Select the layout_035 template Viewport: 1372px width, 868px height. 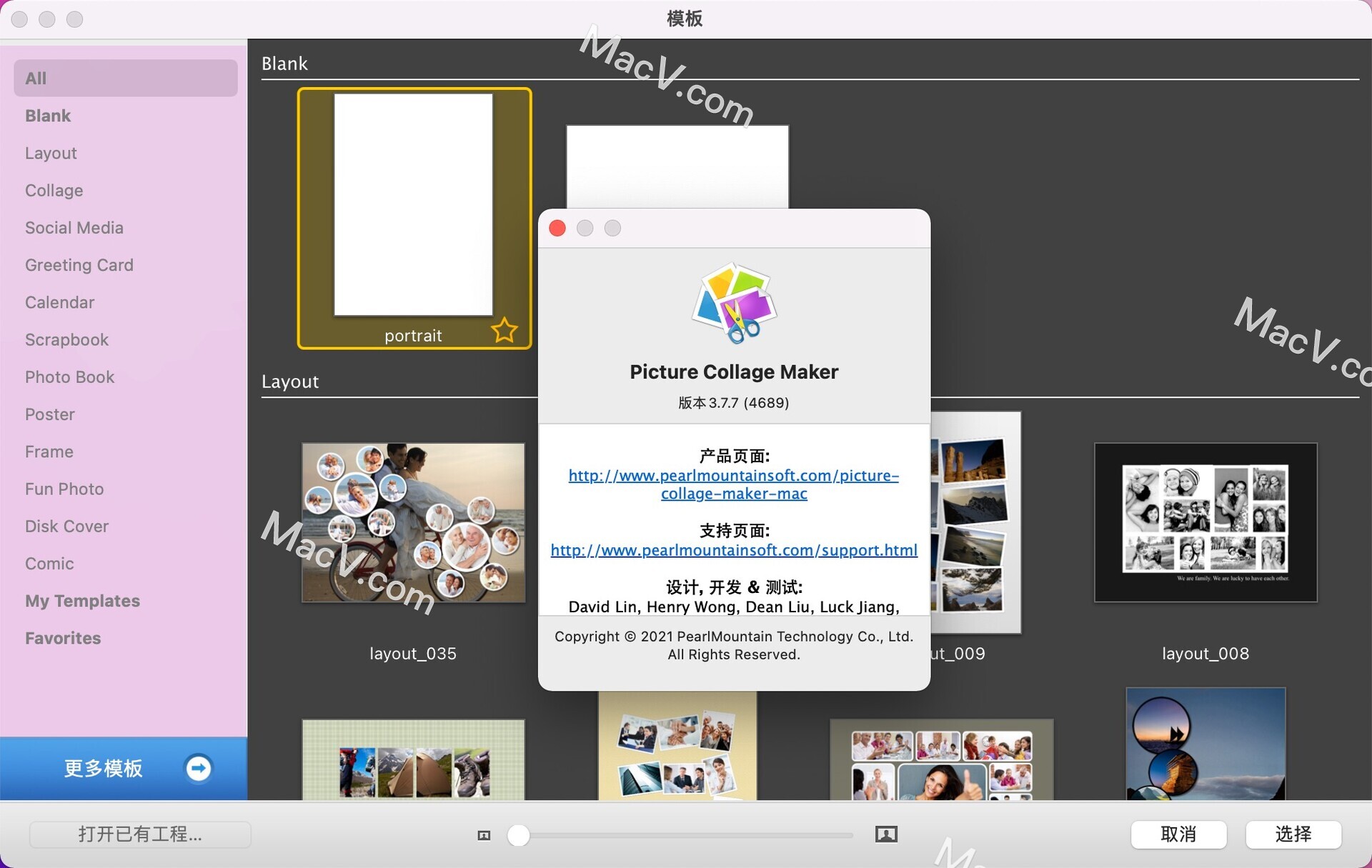pyautogui.click(x=413, y=522)
